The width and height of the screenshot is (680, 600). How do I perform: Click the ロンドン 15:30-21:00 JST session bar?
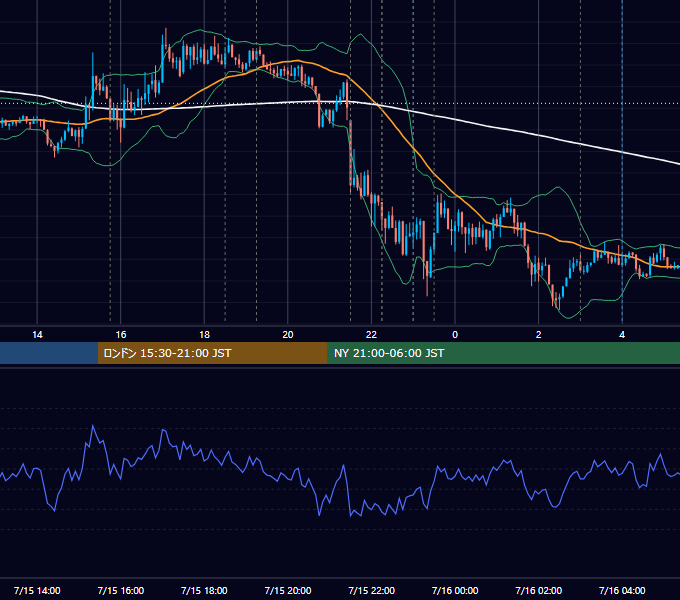pyautogui.click(x=212, y=353)
